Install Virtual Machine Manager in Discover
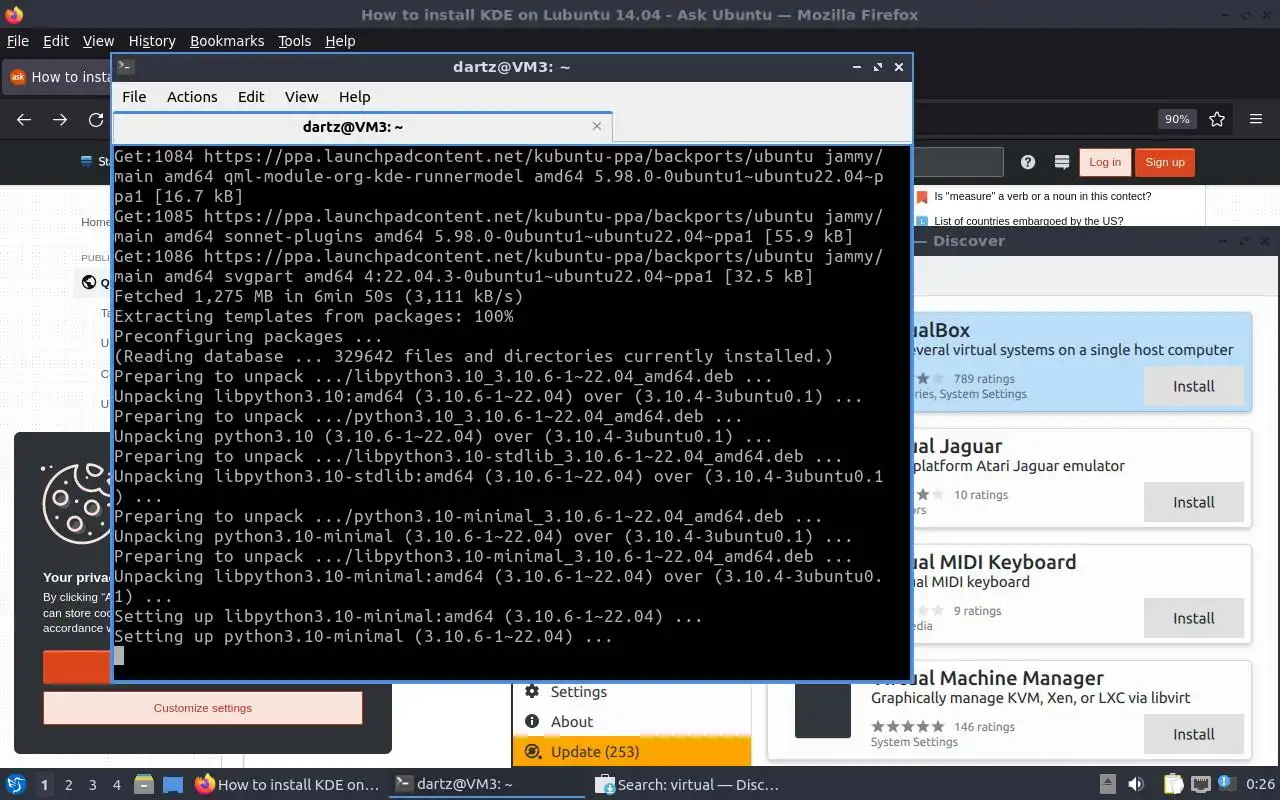Screen dimensions: 1280x800 coord(1193,734)
